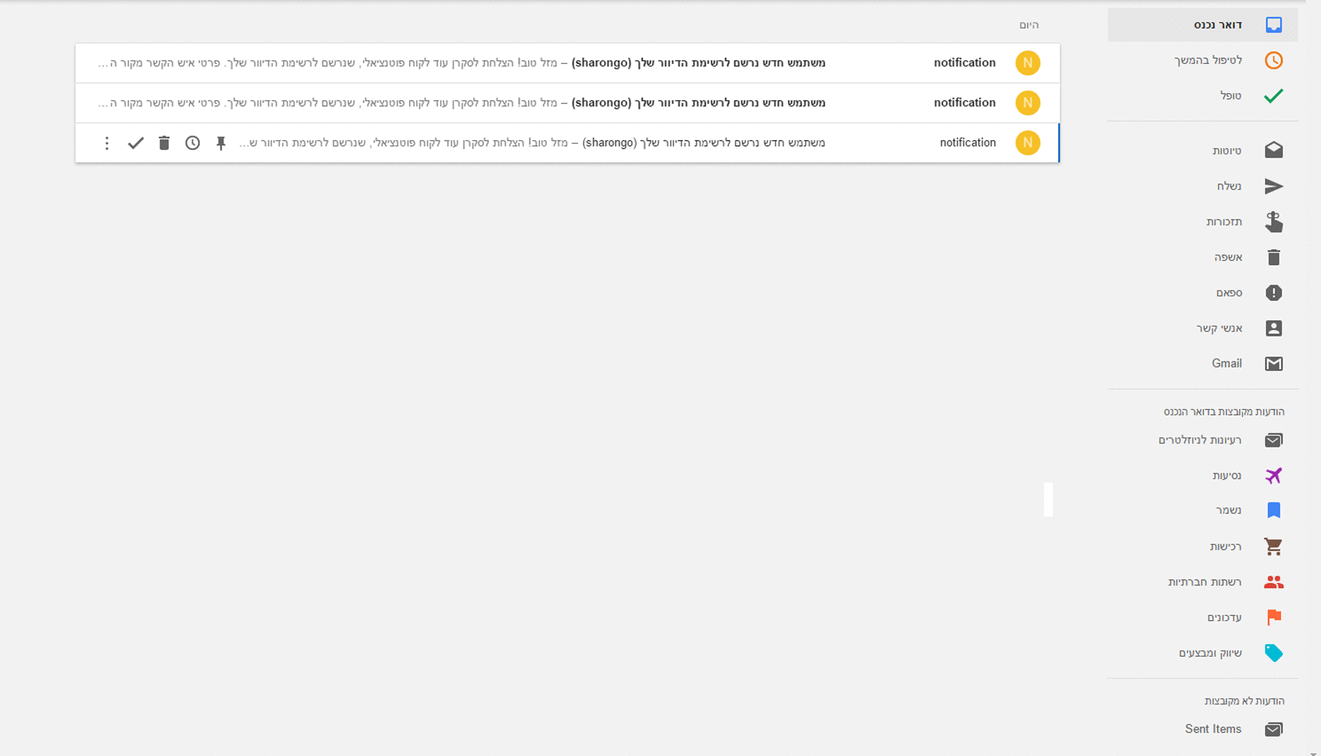Screen dimensions: 1321x756
Task: Open רכישות purchases cart icon
Action: point(1273,547)
